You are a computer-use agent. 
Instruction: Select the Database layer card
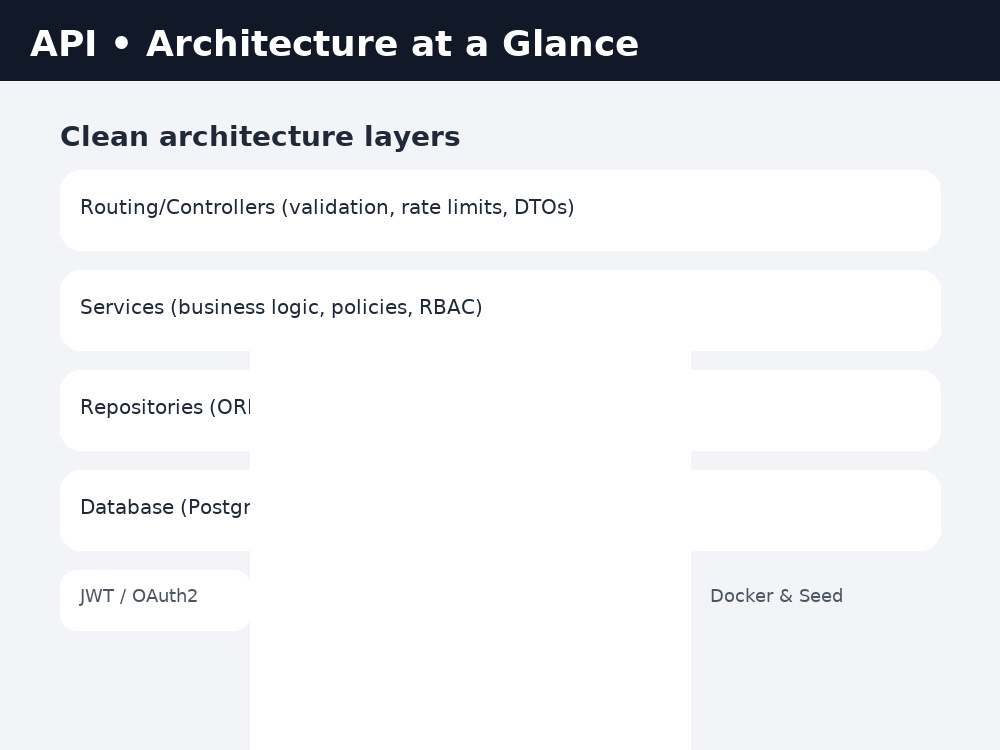500,510
